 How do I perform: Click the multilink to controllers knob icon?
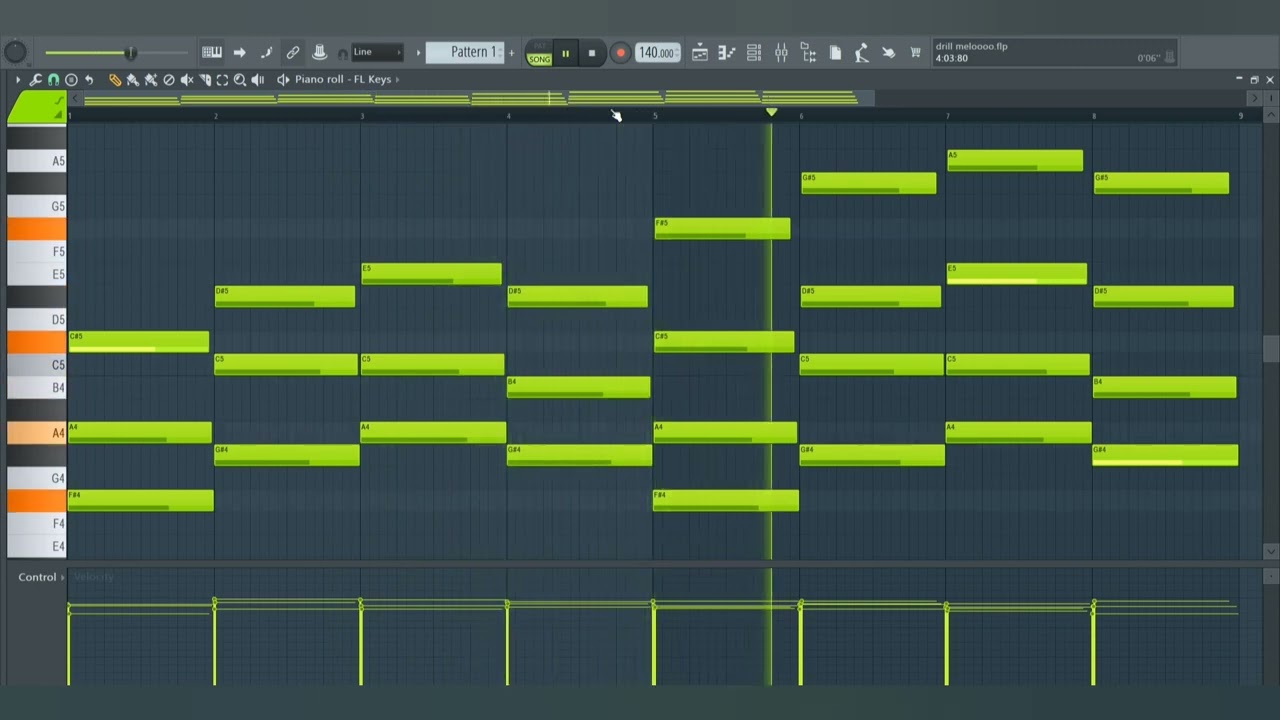pos(320,52)
